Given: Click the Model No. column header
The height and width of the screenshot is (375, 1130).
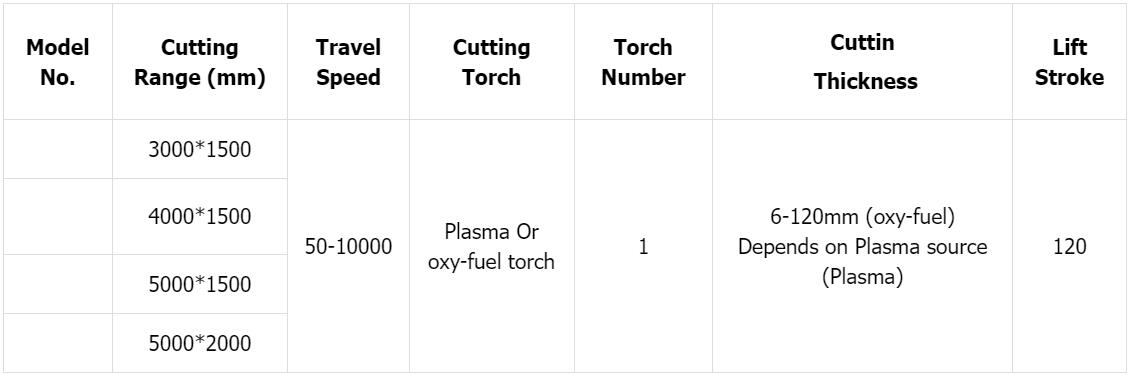Looking at the screenshot, I should coord(58,62).
